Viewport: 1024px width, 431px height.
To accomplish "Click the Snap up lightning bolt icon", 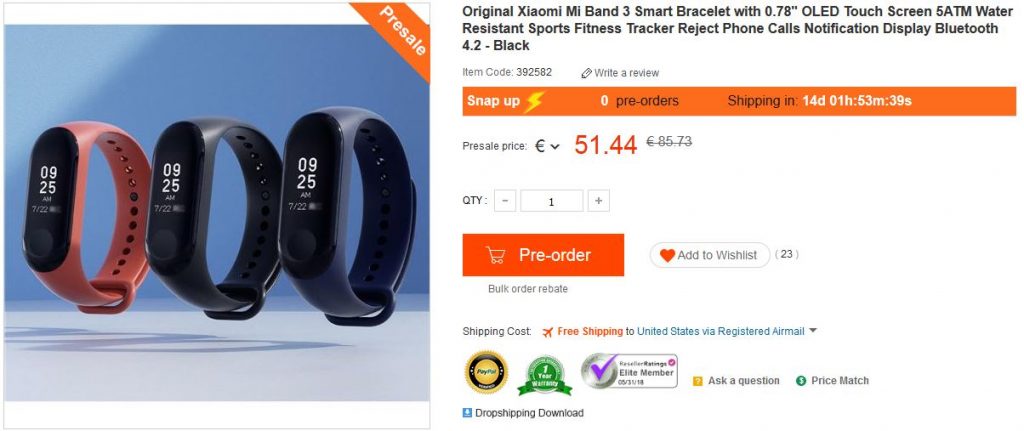I will tap(533, 101).
